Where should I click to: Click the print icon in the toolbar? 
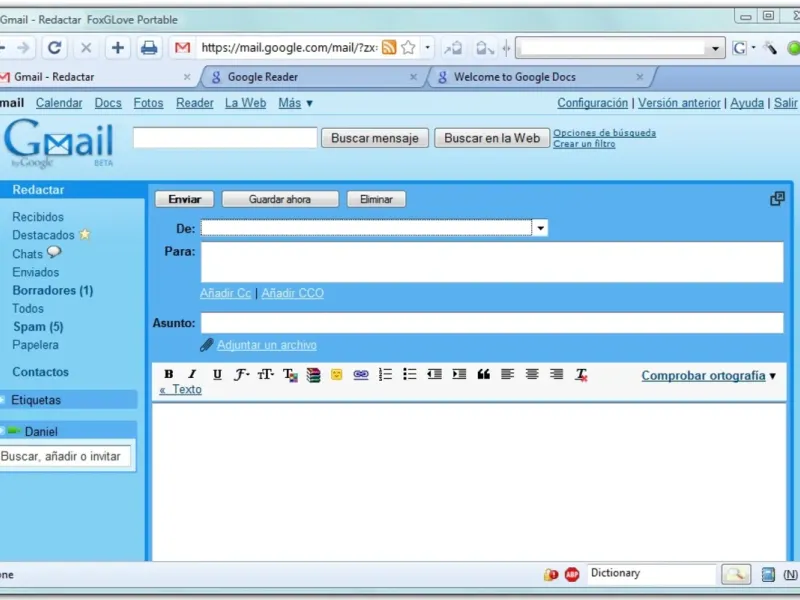pos(149,48)
